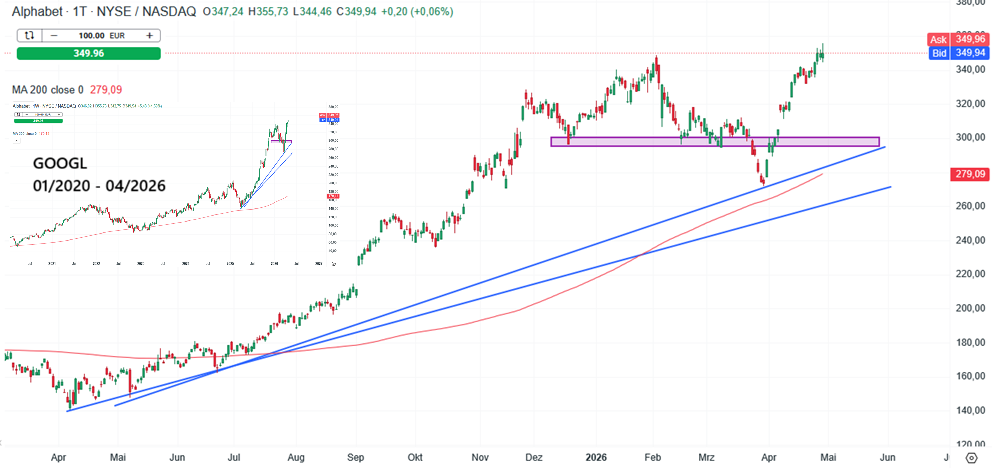
Task: Select the purple support zone rectangle
Action: (x=714, y=141)
